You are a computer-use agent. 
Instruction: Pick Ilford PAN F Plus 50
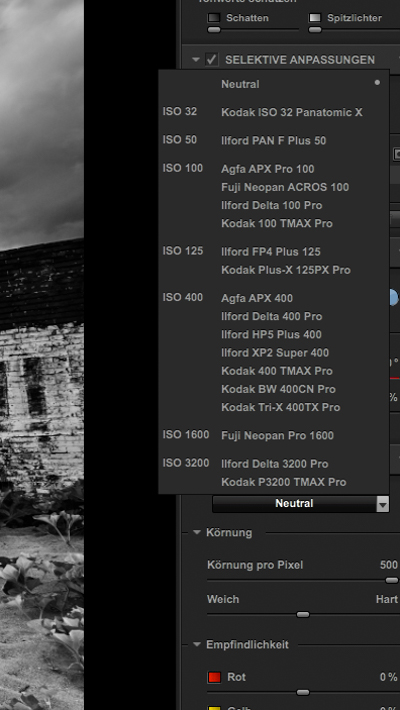[274, 140]
